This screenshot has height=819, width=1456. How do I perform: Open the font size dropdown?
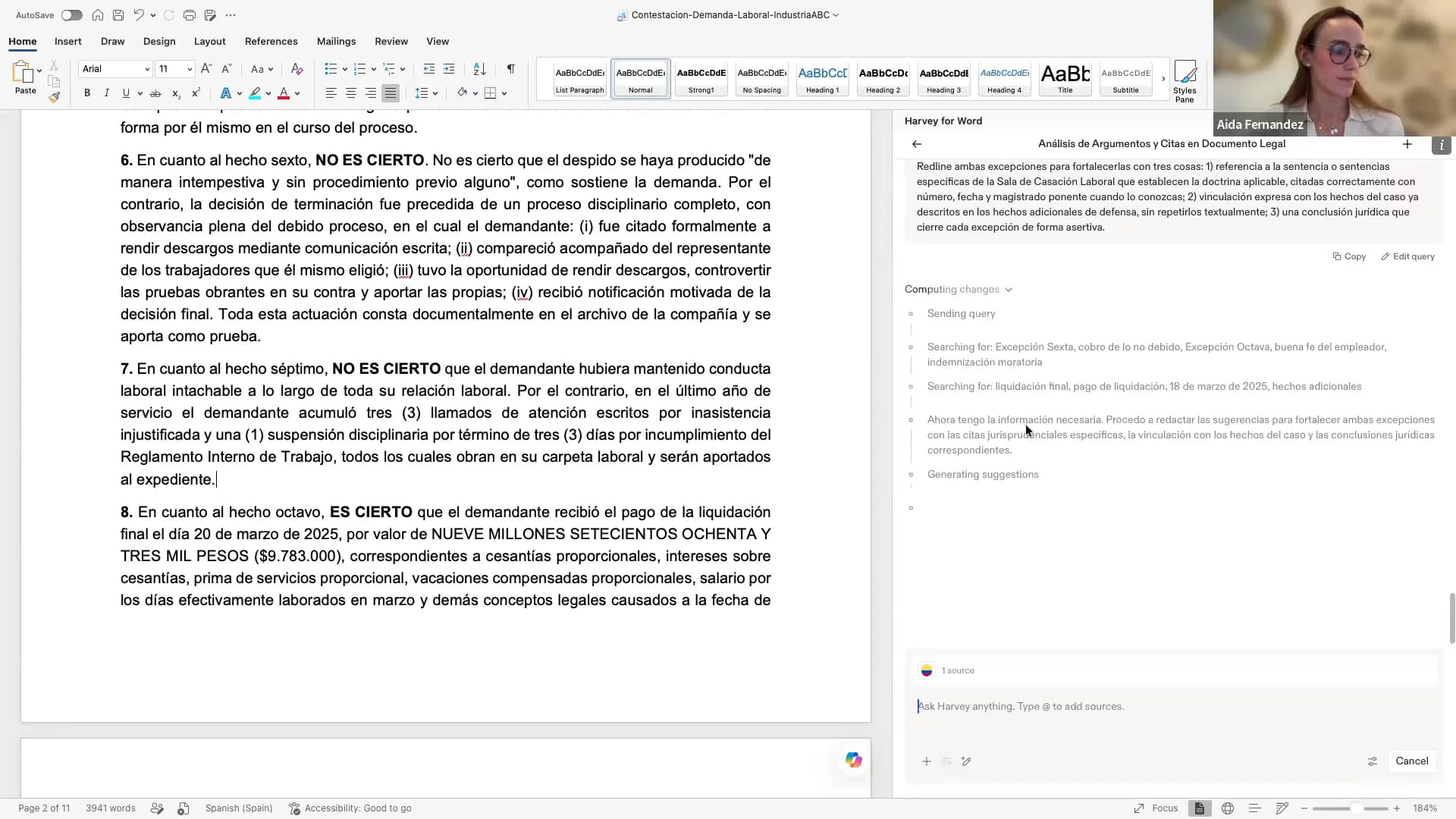tap(190, 69)
